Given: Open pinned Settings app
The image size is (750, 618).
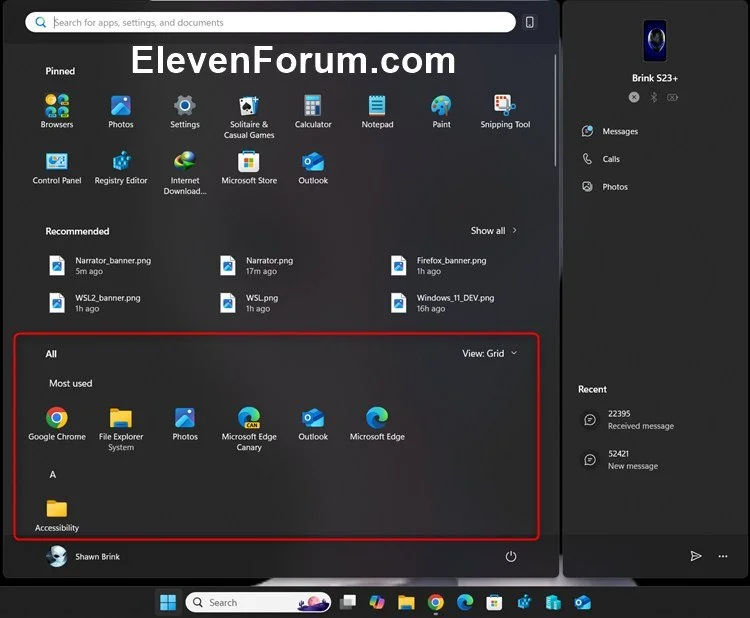Looking at the screenshot, I should click(185, 111).
